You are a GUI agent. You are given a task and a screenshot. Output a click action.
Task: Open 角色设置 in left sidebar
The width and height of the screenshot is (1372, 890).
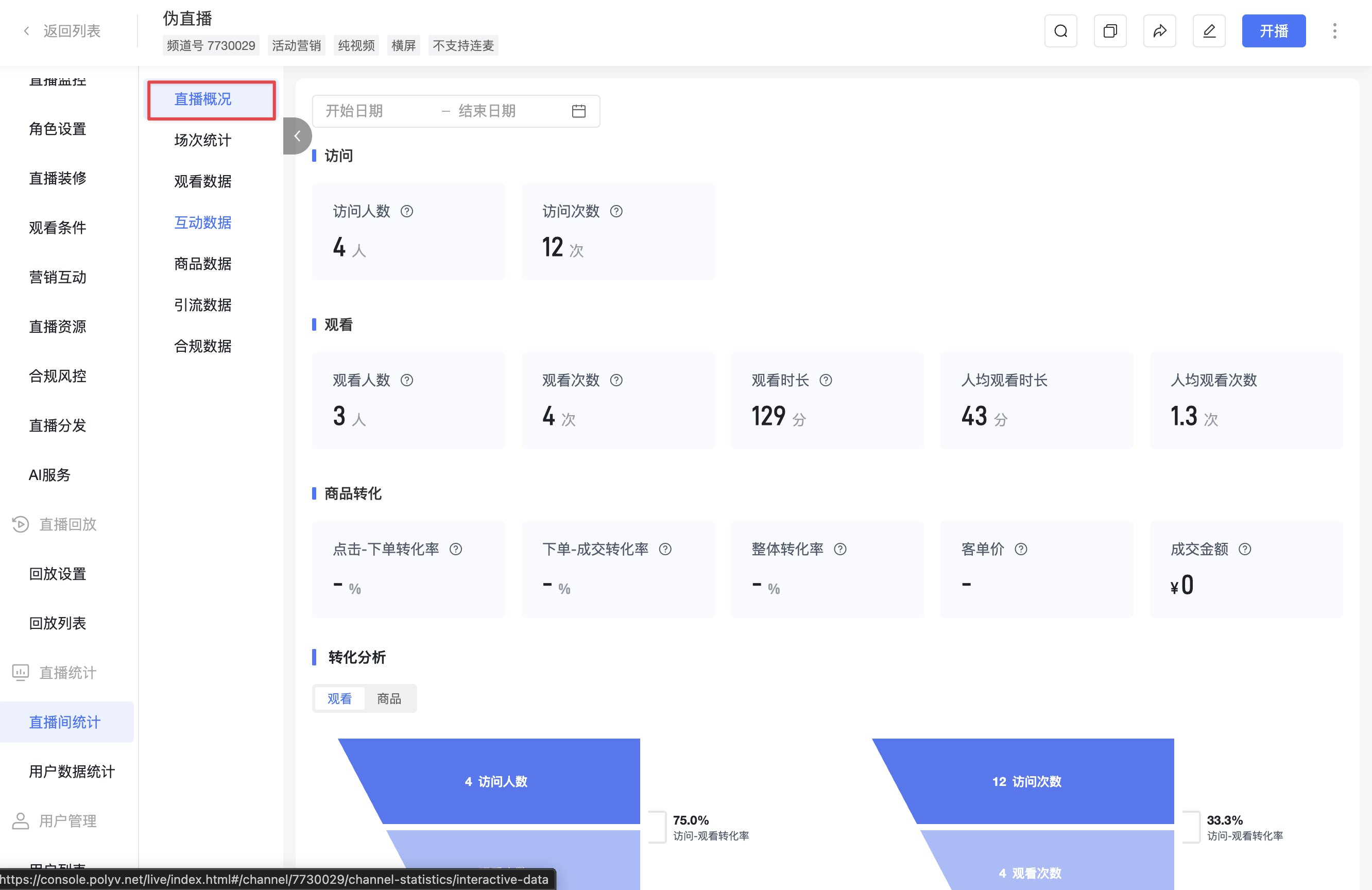[58, 129]
